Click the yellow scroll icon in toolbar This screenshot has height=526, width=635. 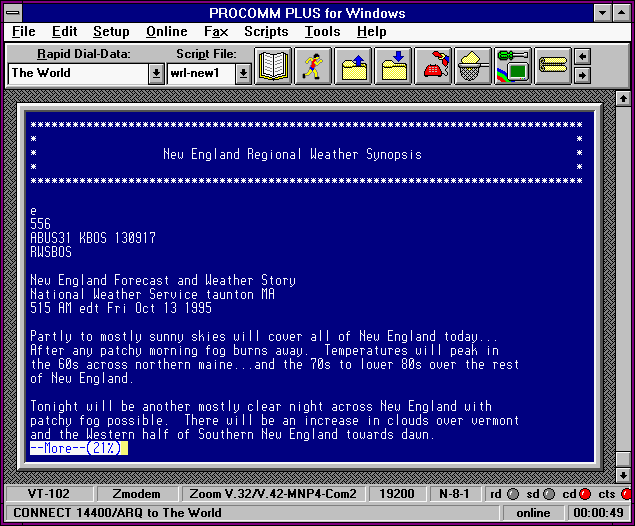(x=553, y=66)
